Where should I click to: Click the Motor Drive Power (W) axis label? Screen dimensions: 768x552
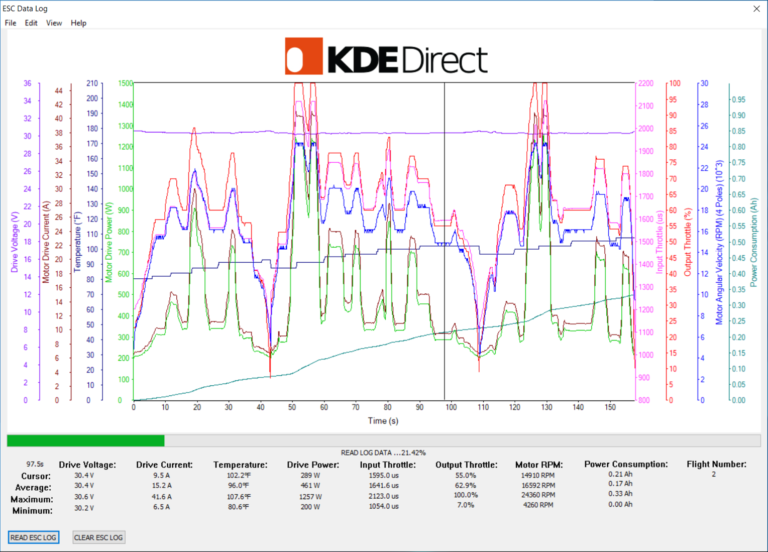point(108,241)
